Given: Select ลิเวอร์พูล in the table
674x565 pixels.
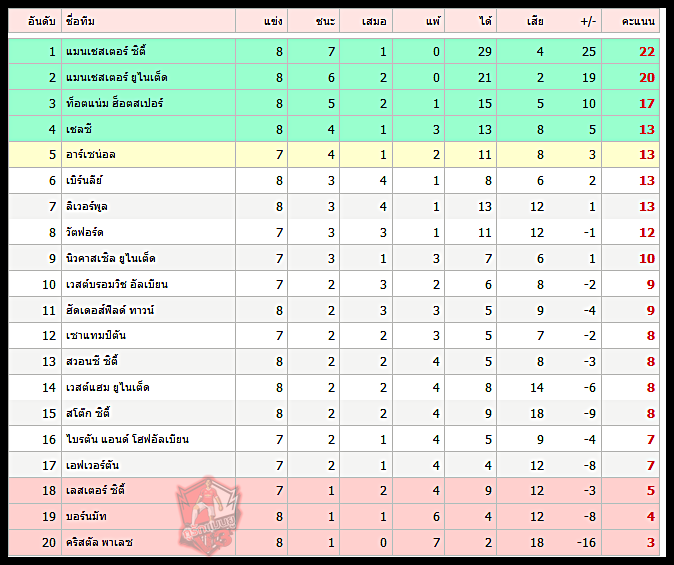Looking at the screenshot, I should click(86, 206).
